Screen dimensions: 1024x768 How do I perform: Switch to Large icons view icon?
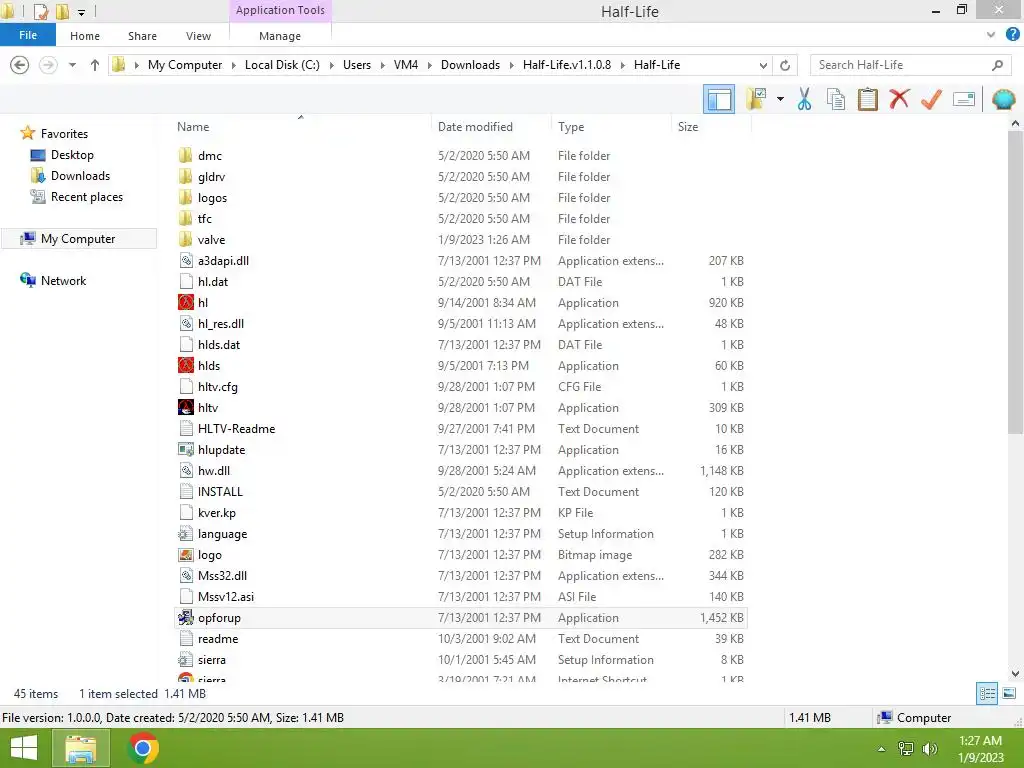click(1009, 693)
